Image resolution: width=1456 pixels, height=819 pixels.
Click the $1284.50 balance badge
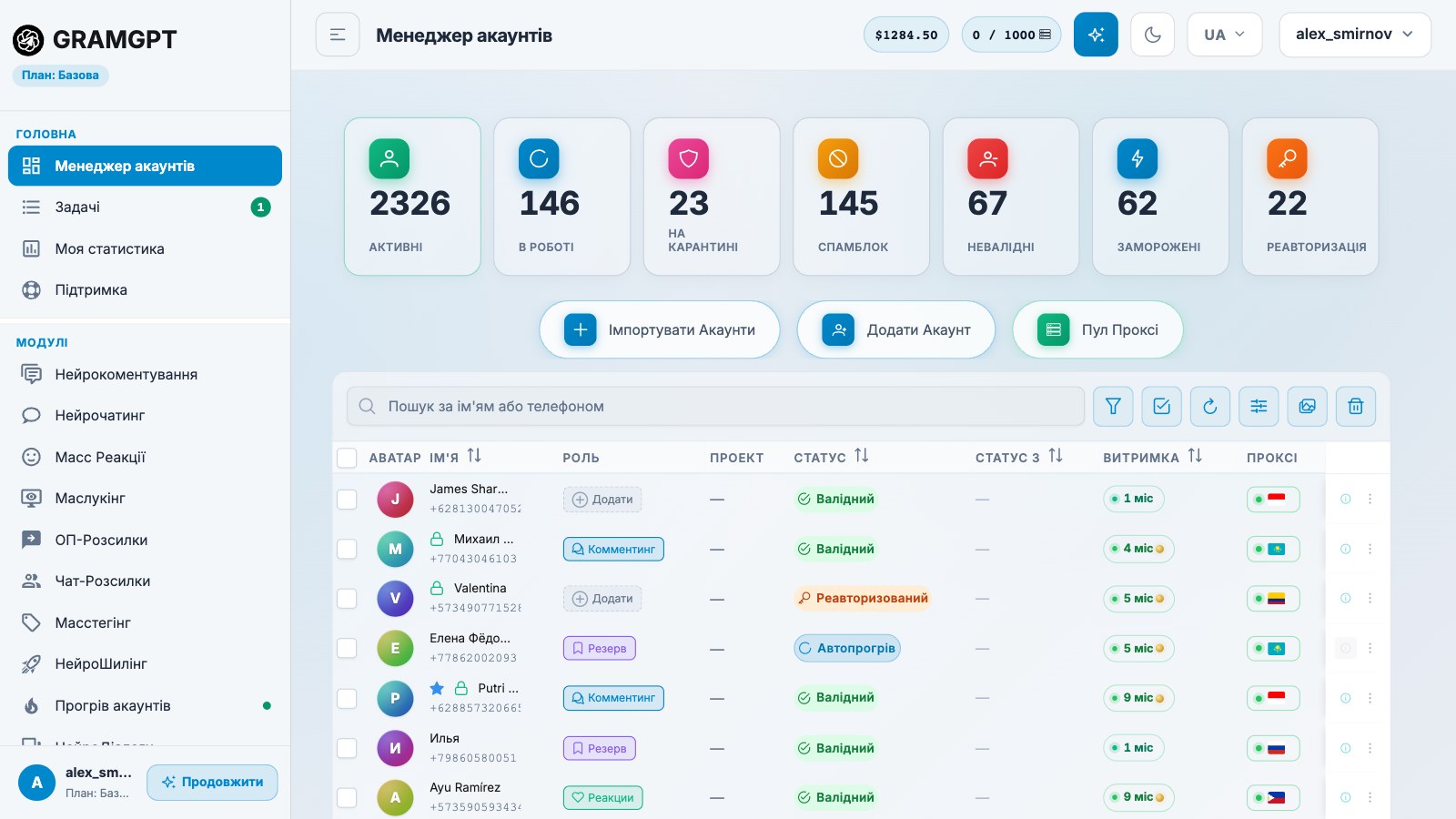click(x=905, y=35)
